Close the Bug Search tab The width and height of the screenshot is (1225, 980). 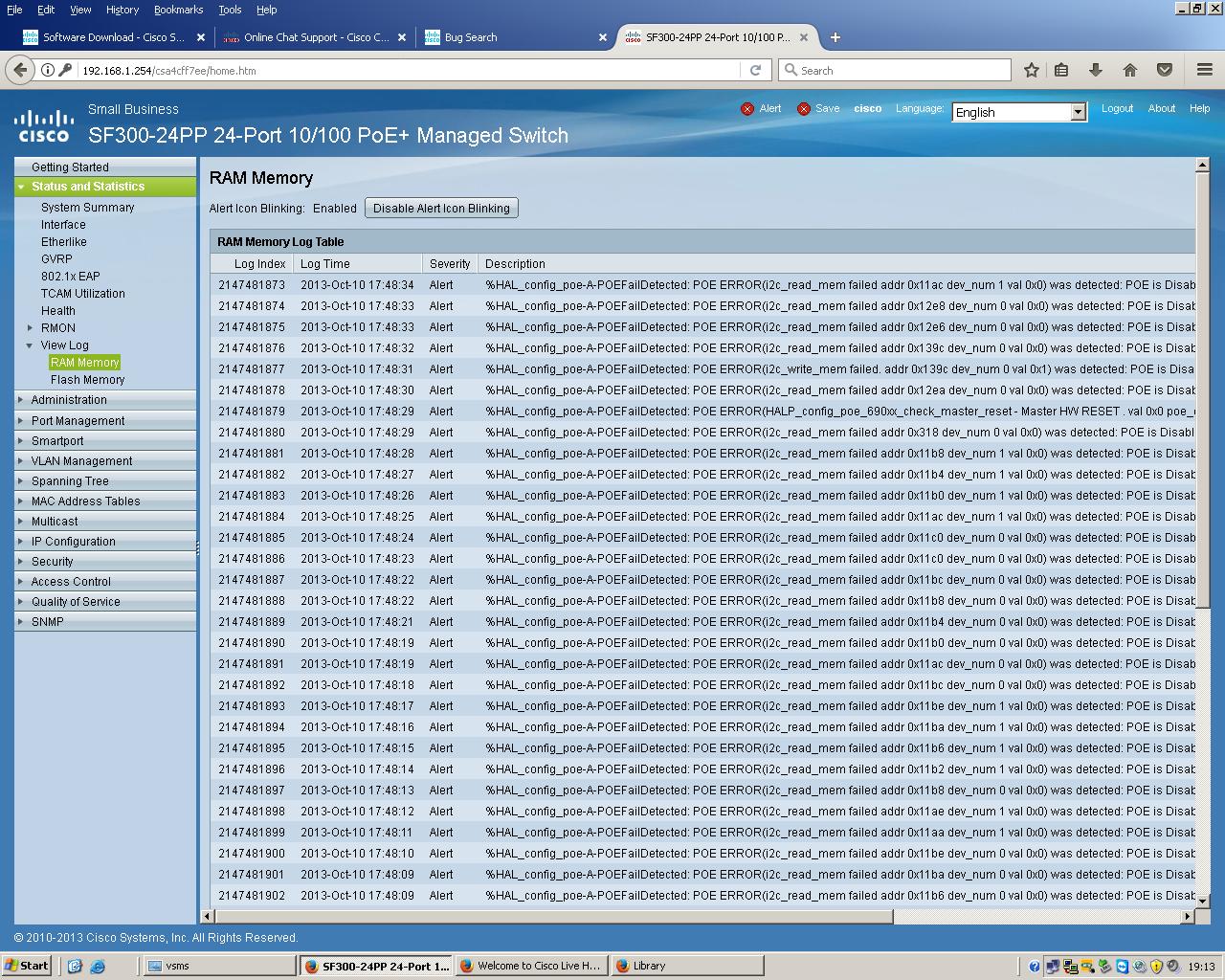click(603, 37)
